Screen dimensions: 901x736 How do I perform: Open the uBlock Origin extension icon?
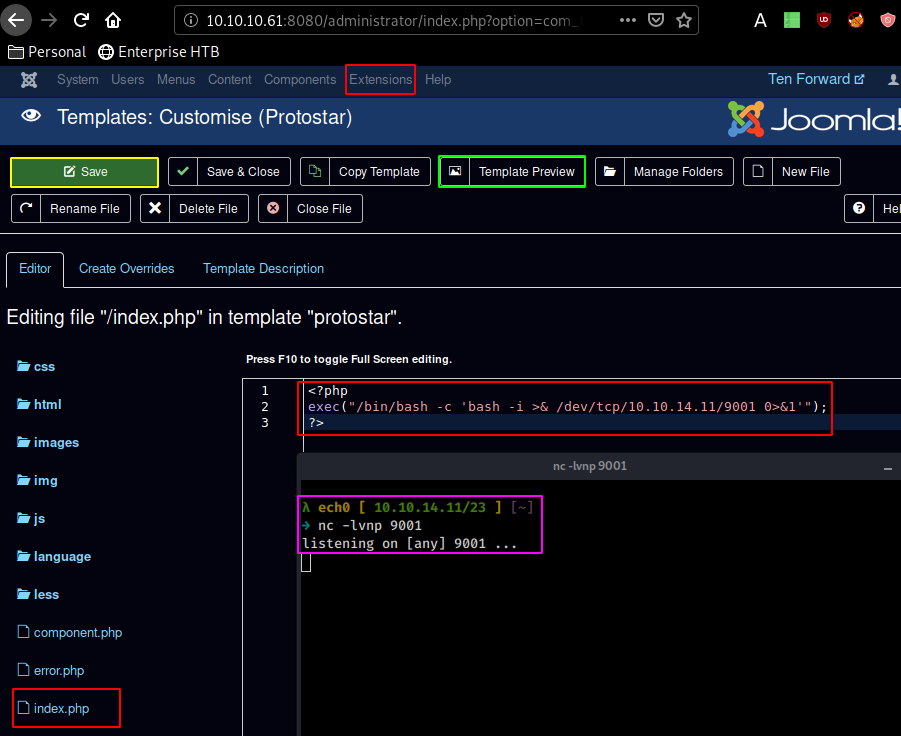click(824, 21)
